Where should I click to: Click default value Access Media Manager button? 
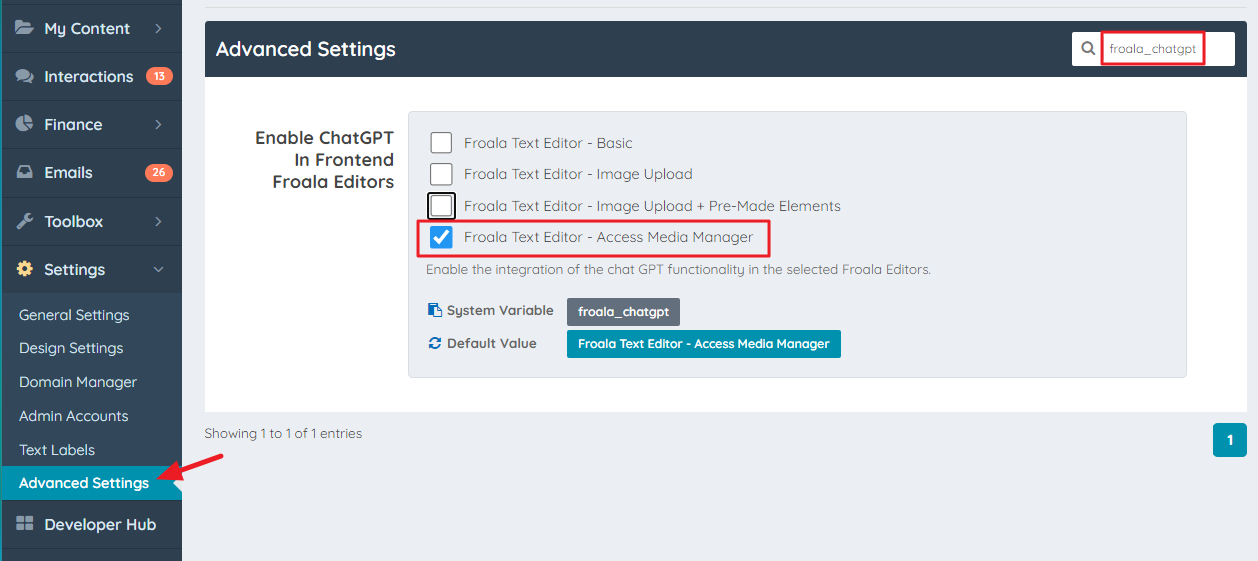click(704, 344)
